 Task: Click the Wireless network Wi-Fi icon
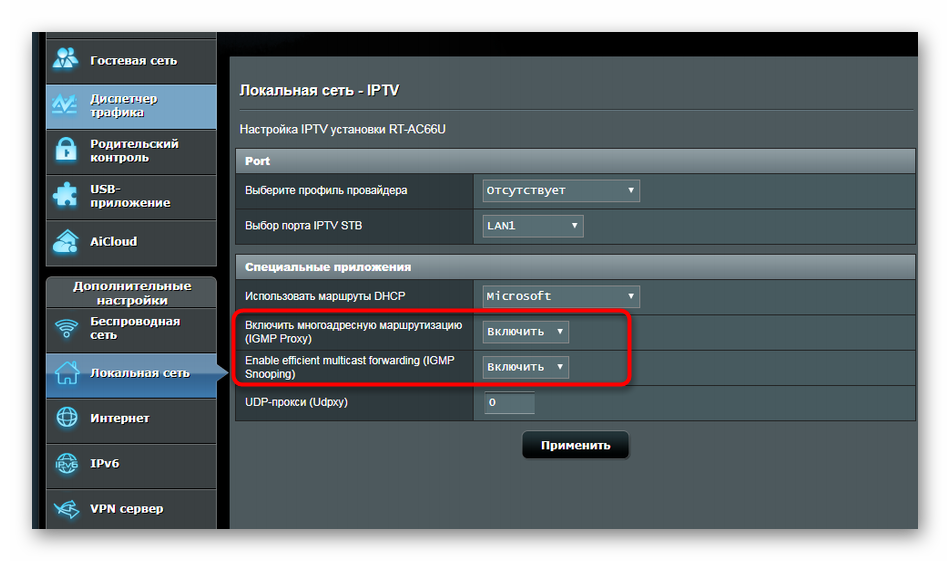pyautogui.click(x=67, y=329)
